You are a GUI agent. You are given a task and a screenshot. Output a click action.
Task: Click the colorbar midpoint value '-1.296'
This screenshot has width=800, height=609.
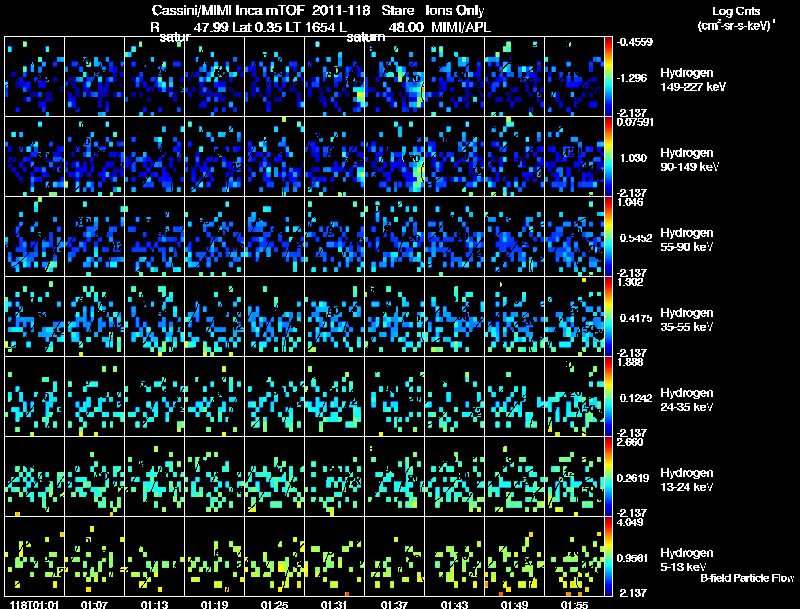632,78
